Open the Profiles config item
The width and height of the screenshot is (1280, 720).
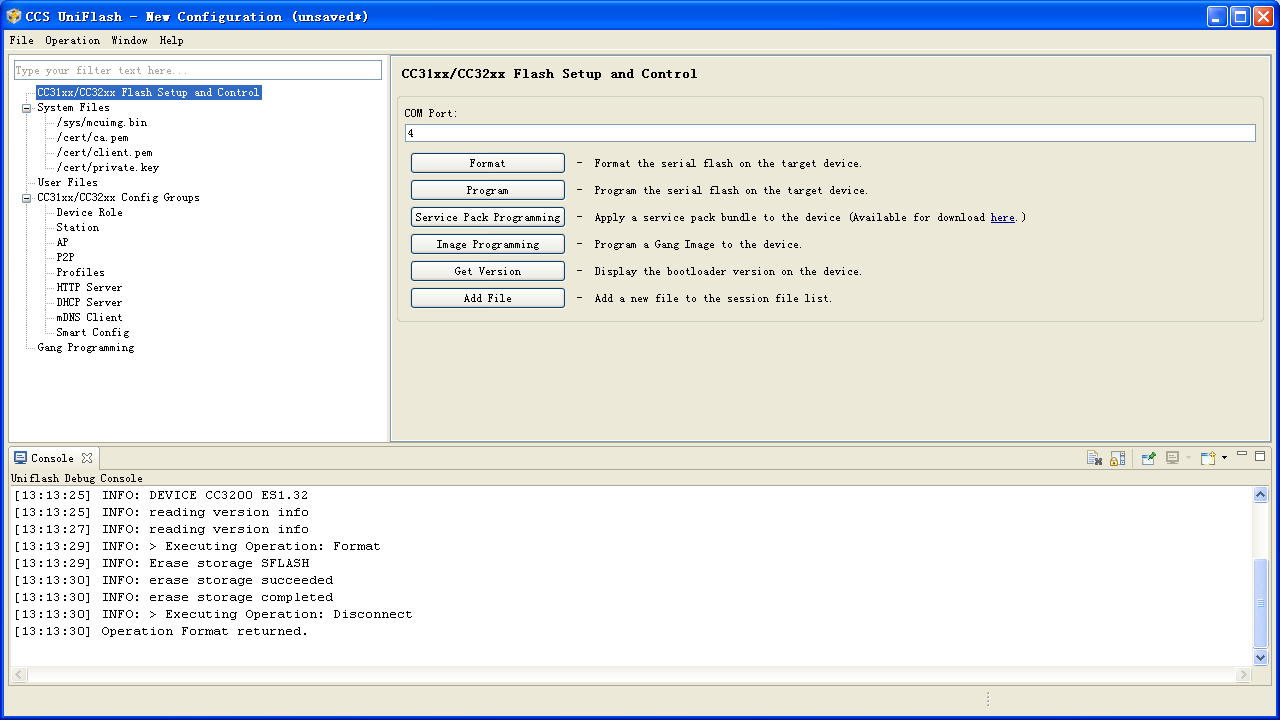81,273
